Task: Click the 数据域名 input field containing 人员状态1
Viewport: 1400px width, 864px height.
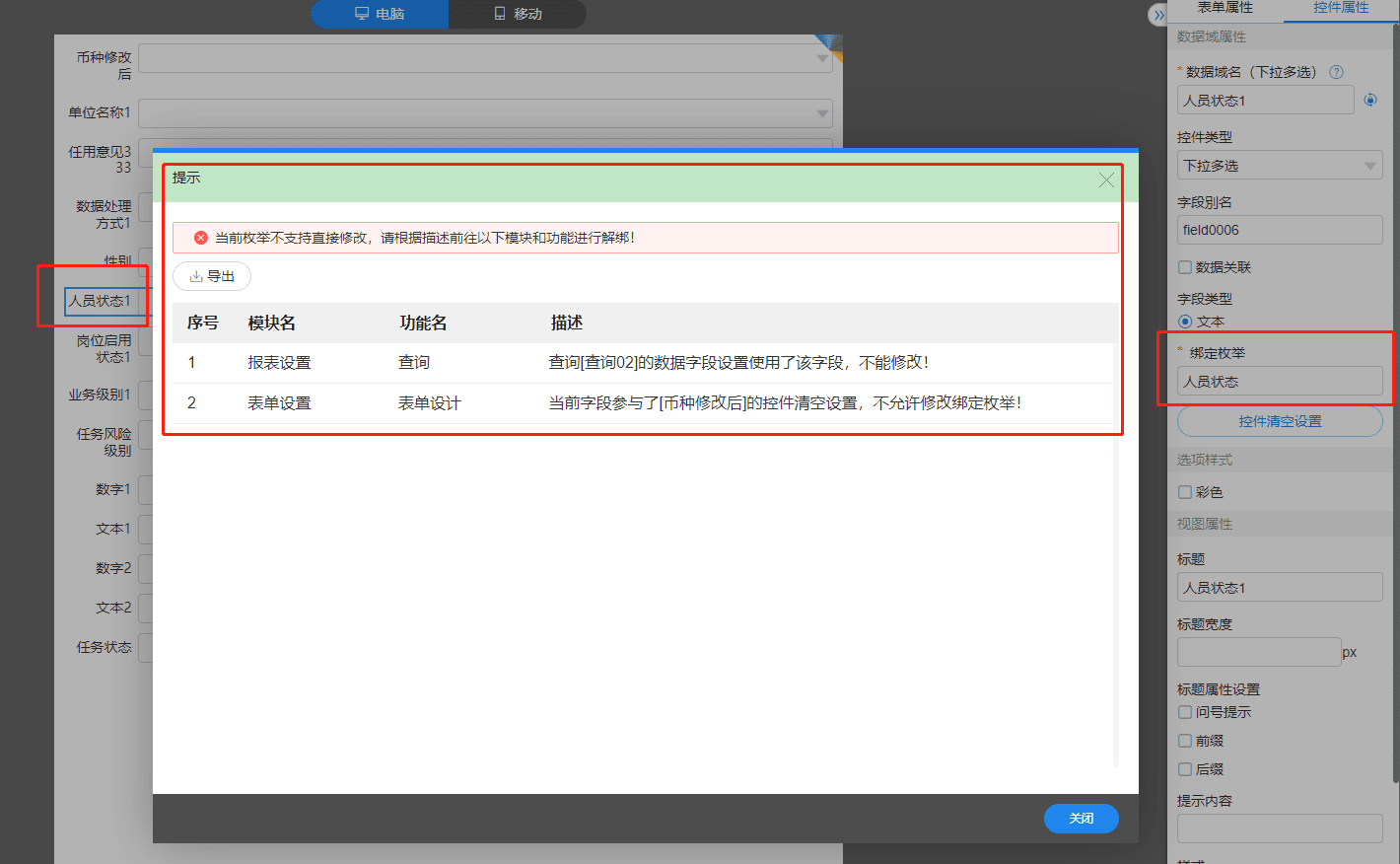Action: [1265, 101]
